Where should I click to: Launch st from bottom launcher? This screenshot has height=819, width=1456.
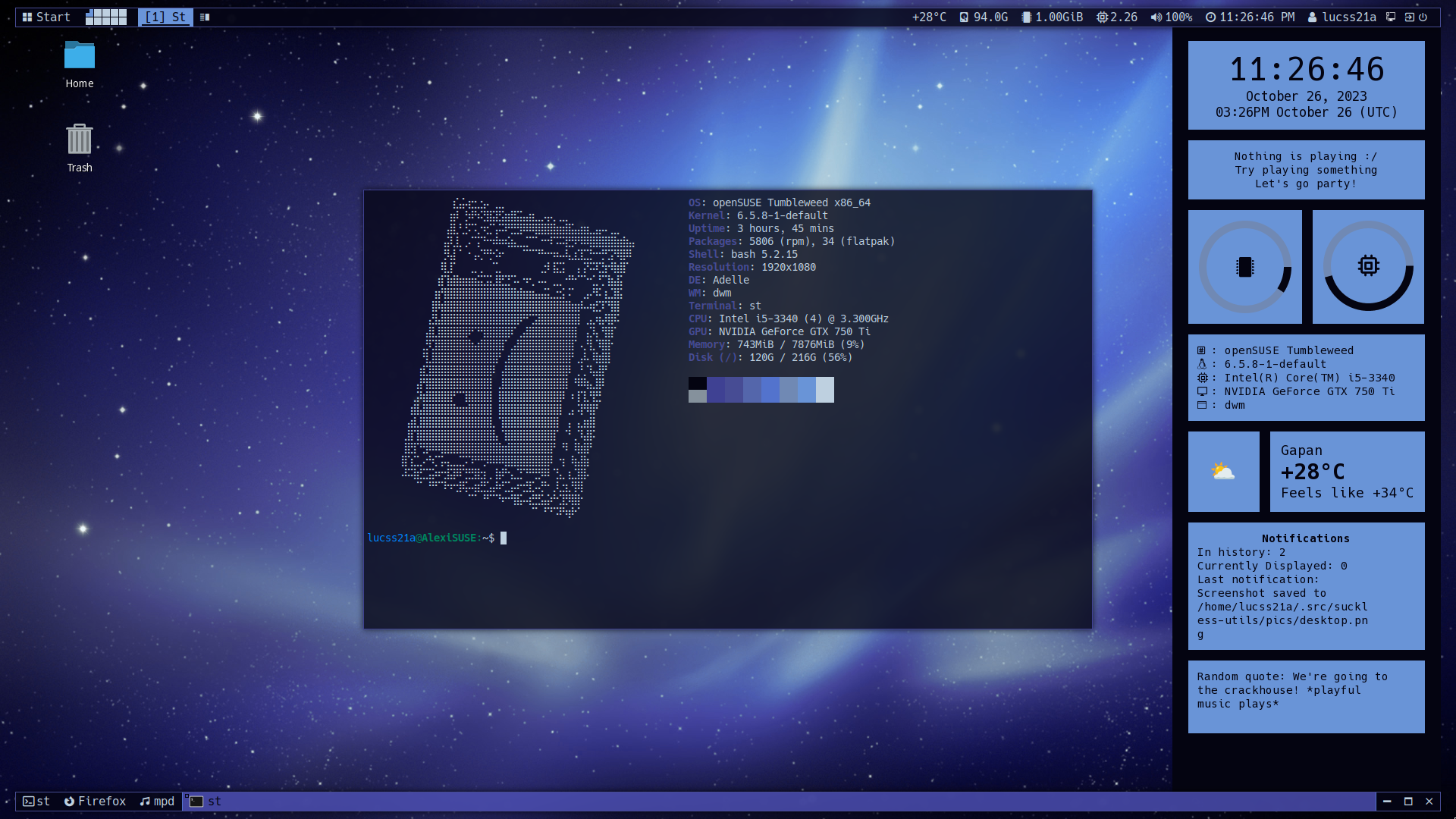point(36,801)
